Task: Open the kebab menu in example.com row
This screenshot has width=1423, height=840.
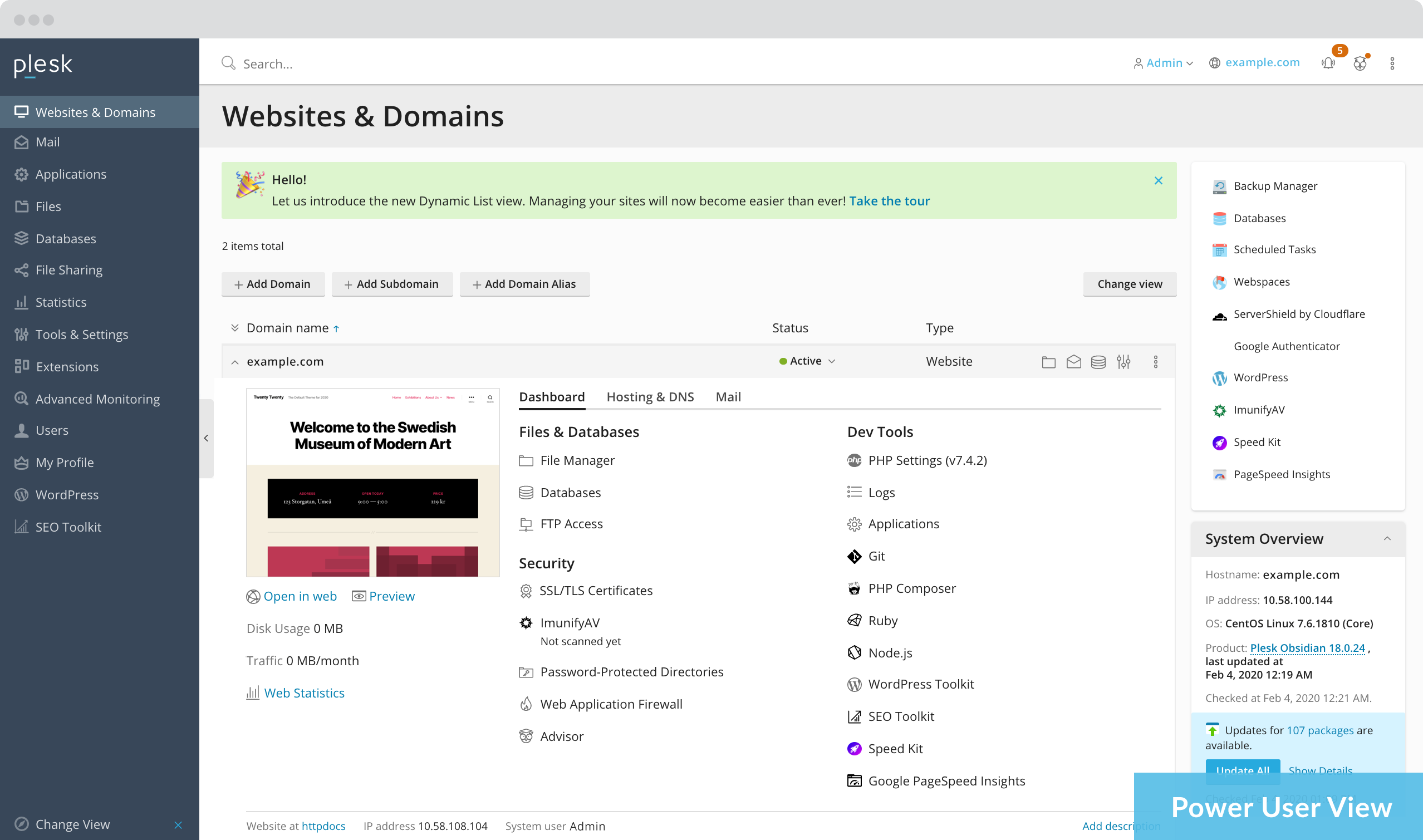Action: coord(1156,362)
